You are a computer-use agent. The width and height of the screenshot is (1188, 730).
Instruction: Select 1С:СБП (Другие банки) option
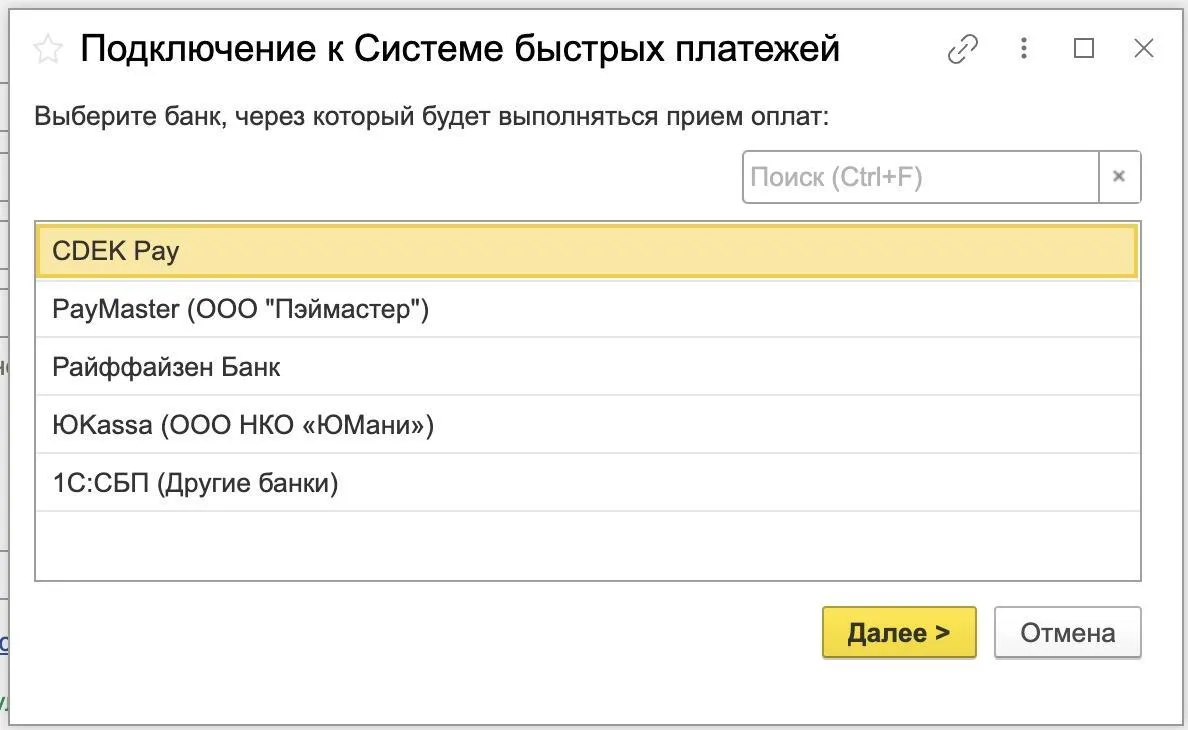pos(587,482)
